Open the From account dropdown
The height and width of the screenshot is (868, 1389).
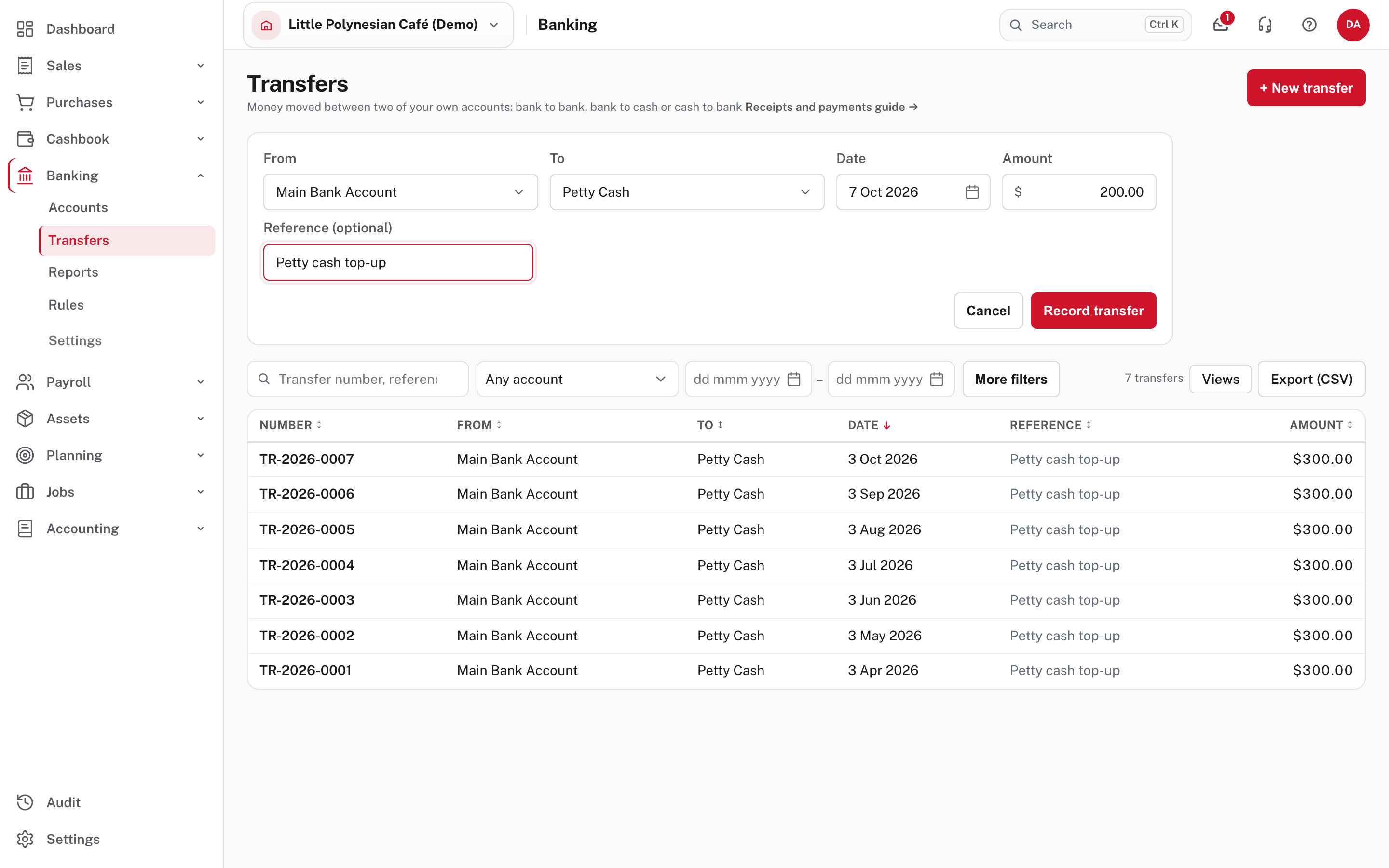(400, 192)
